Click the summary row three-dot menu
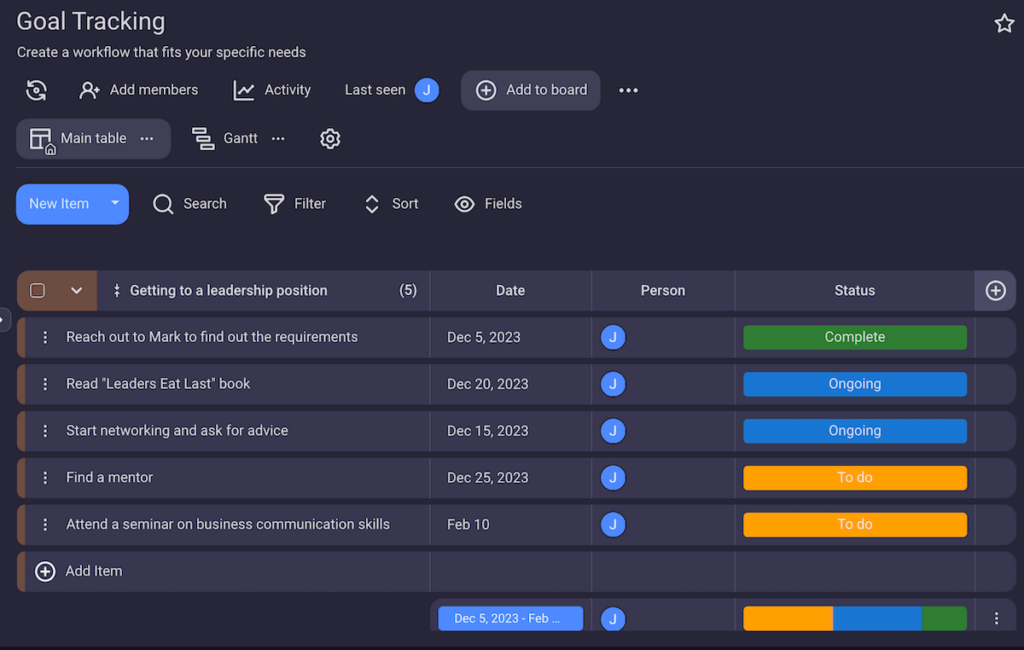The height and width of the screenshot is (650, 1024). tap(996, 619)
